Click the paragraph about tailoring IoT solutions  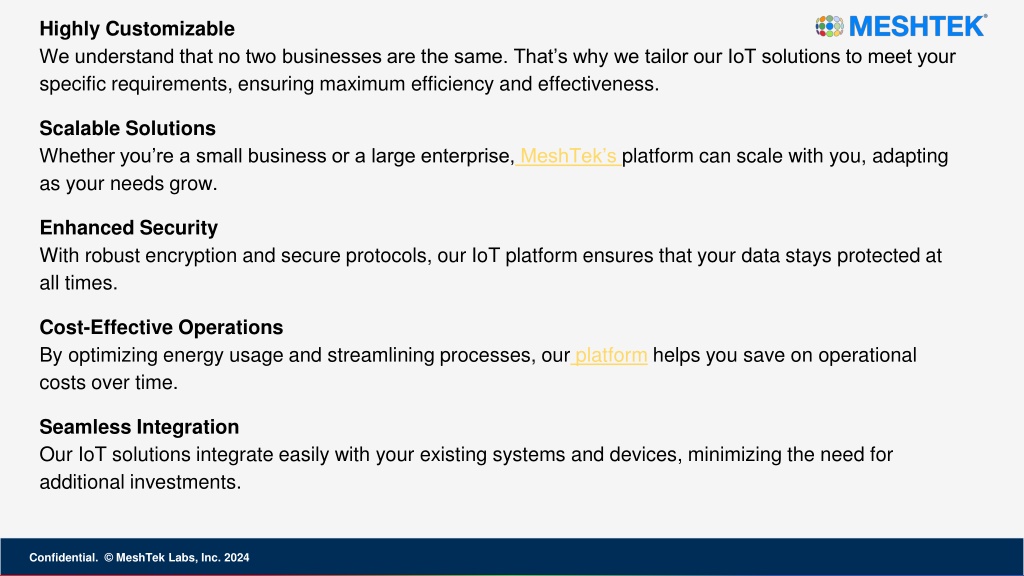point(498,70)
